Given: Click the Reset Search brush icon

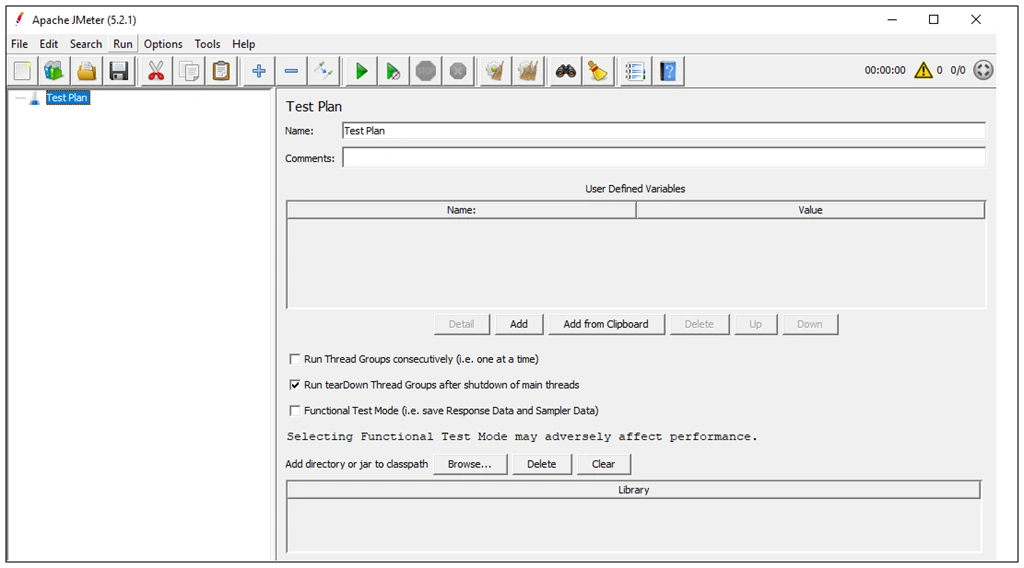Looking at the screenshot, I should tap(598, 71).
